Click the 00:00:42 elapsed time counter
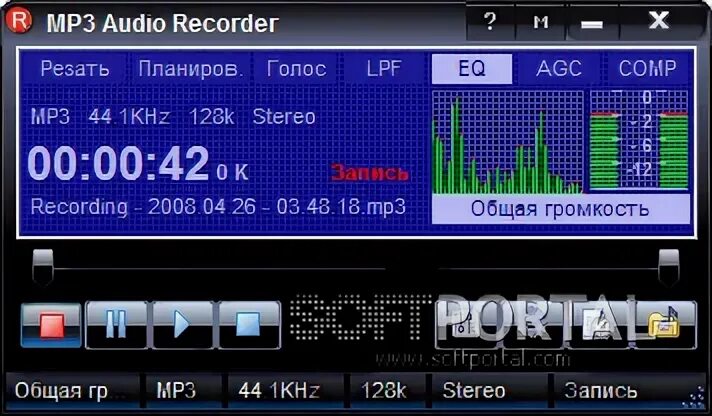The width and height of the screenshot is (712, 416). 118,163
